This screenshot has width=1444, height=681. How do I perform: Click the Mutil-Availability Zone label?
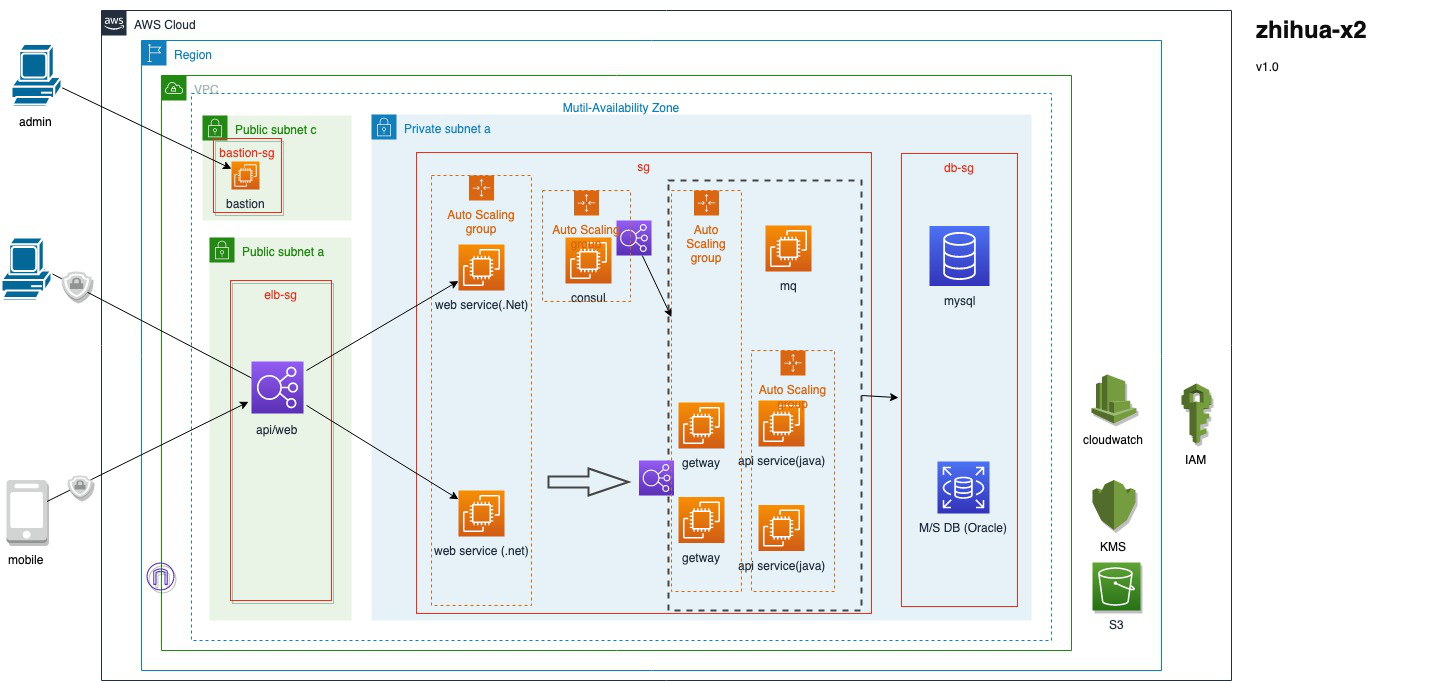(621, 107)
